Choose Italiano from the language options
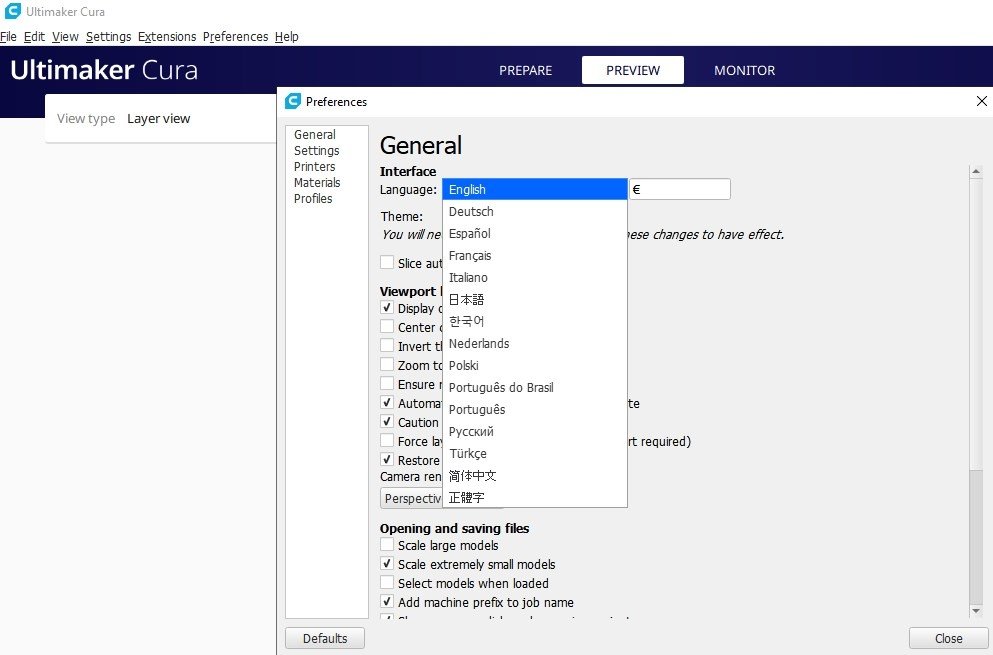This screenshot has height=655, width=993. pyautogui.click(x=534, y=277)
